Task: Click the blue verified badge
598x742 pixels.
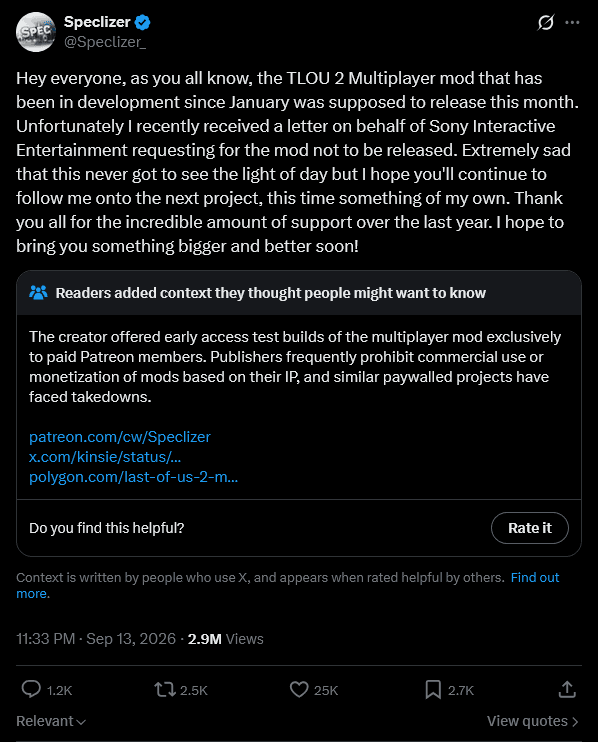Action: point(142,22)
